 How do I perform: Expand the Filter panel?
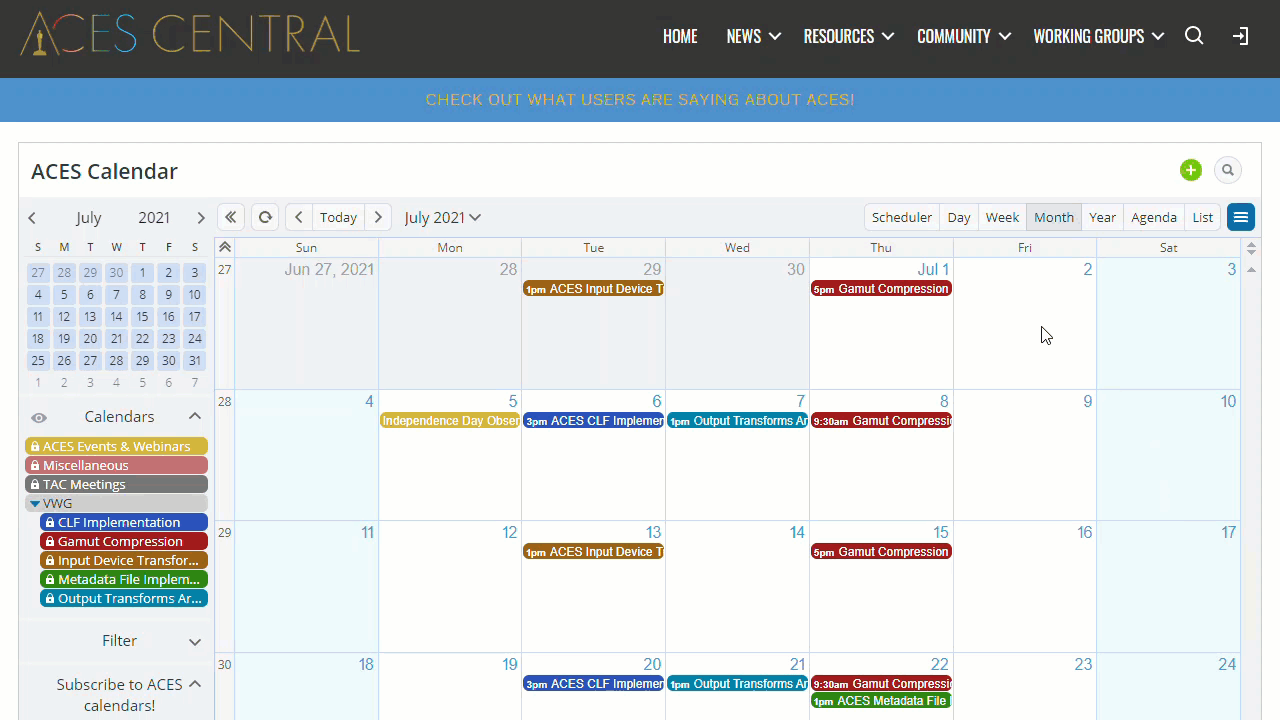195,641
